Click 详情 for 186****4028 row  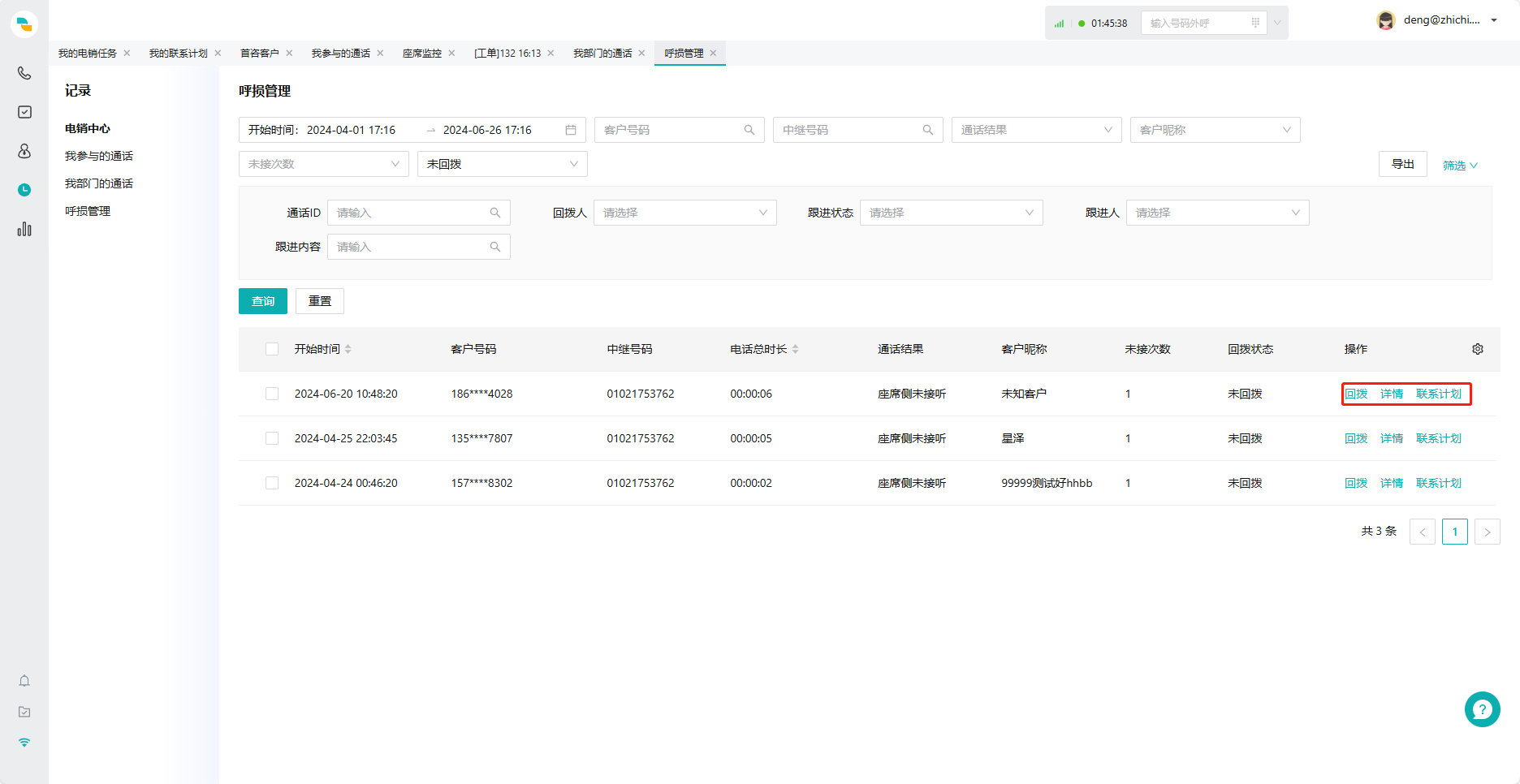[x=1392, y=394]
